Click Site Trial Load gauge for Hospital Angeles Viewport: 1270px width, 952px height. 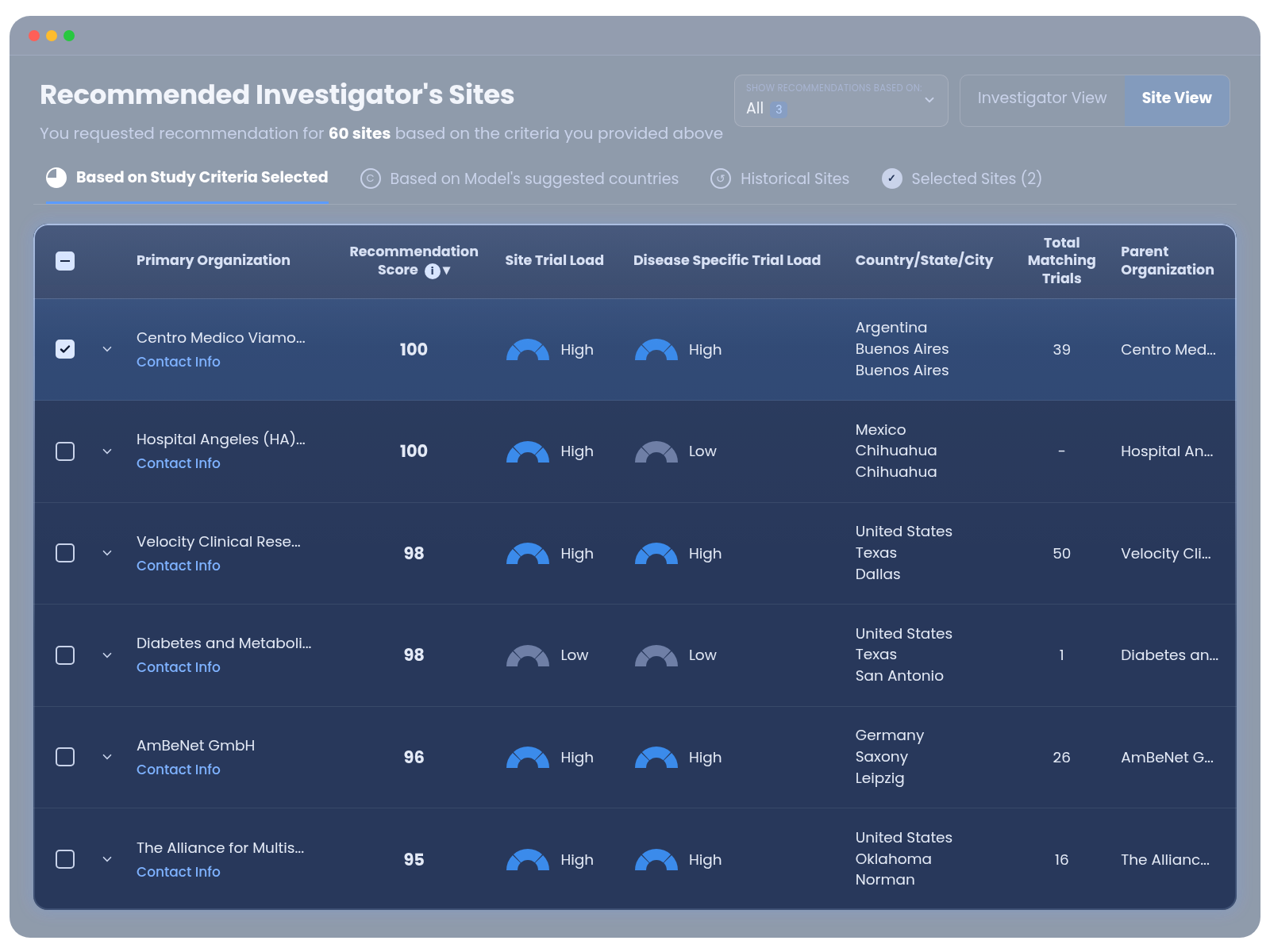tap(528, 452)
